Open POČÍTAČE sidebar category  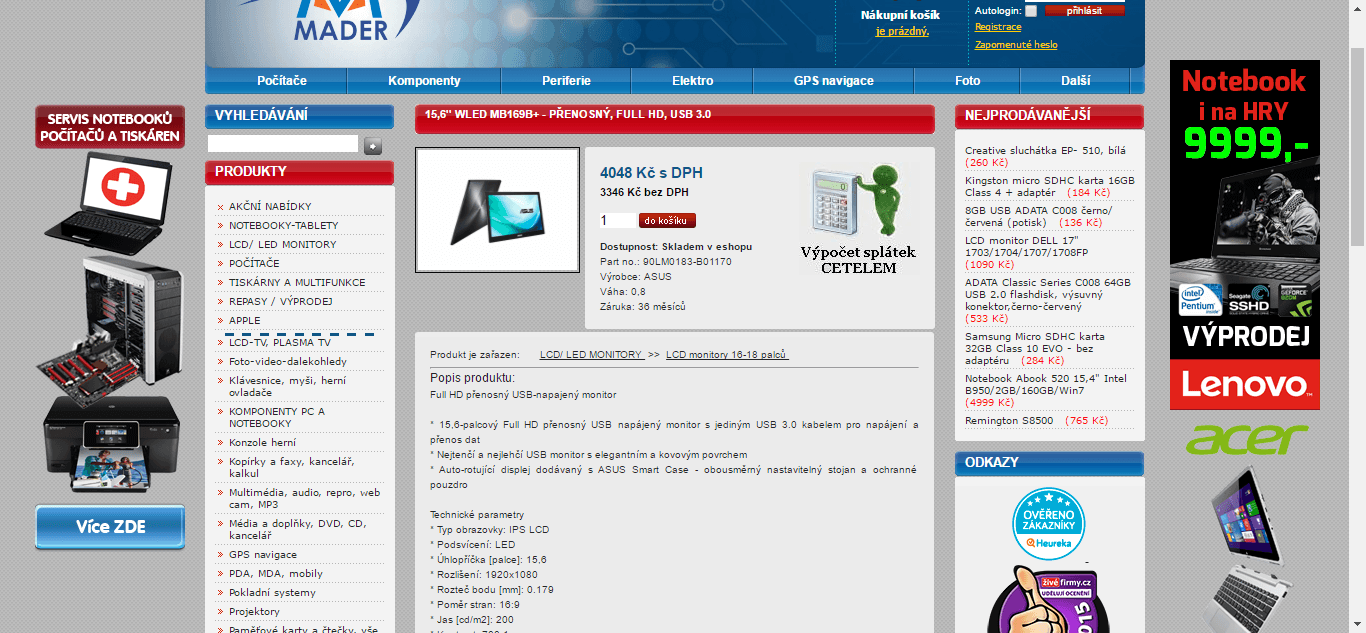point(254,264)
